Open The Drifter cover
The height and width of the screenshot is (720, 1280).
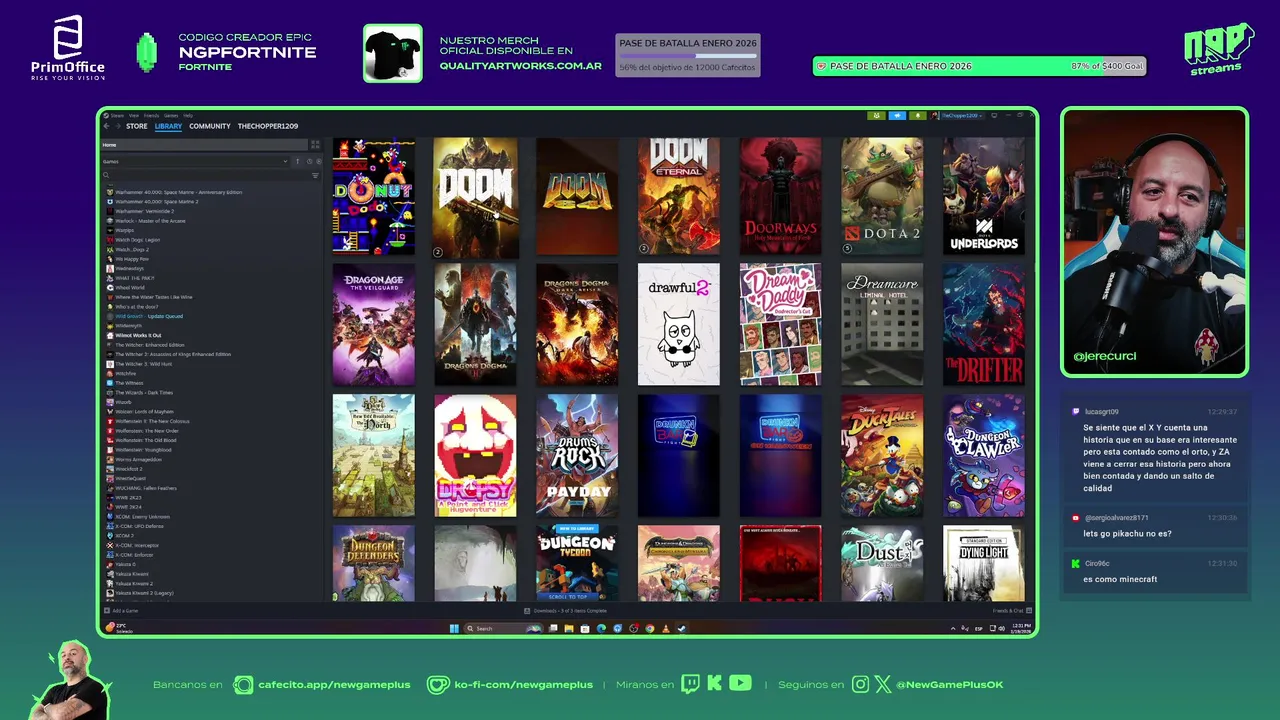pos(984,325)
